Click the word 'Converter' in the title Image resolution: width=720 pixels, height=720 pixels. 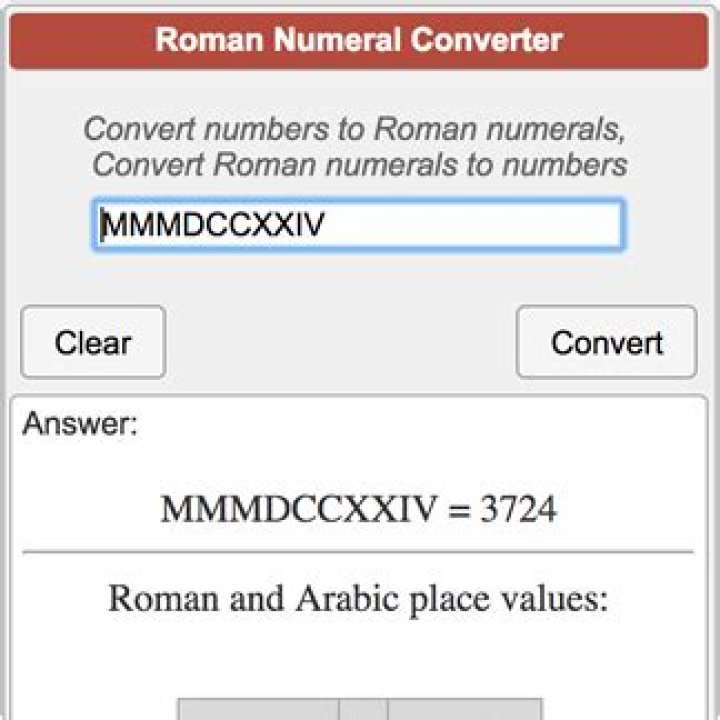click(x=486, y=39)
